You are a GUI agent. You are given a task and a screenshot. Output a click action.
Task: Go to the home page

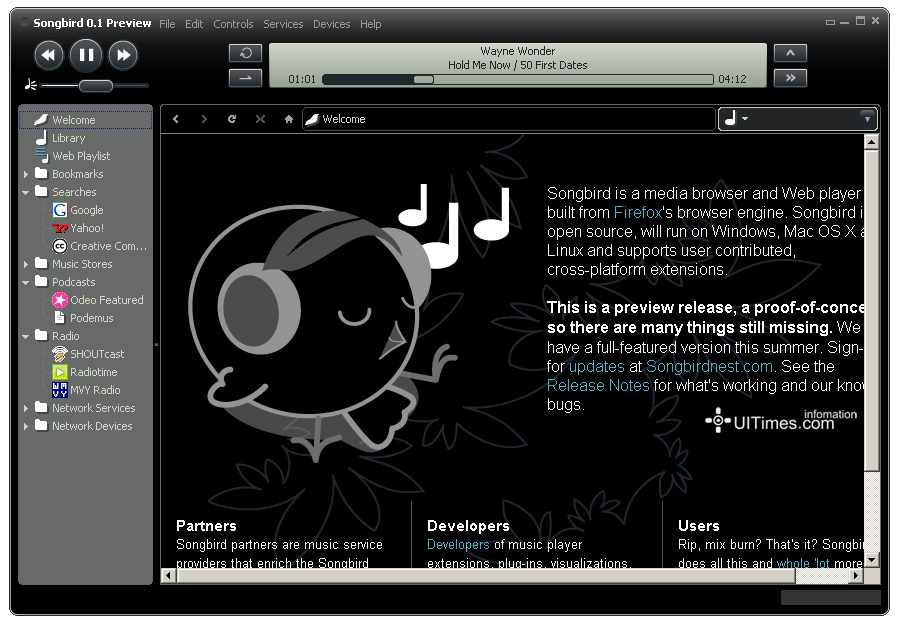click(289, 119)
